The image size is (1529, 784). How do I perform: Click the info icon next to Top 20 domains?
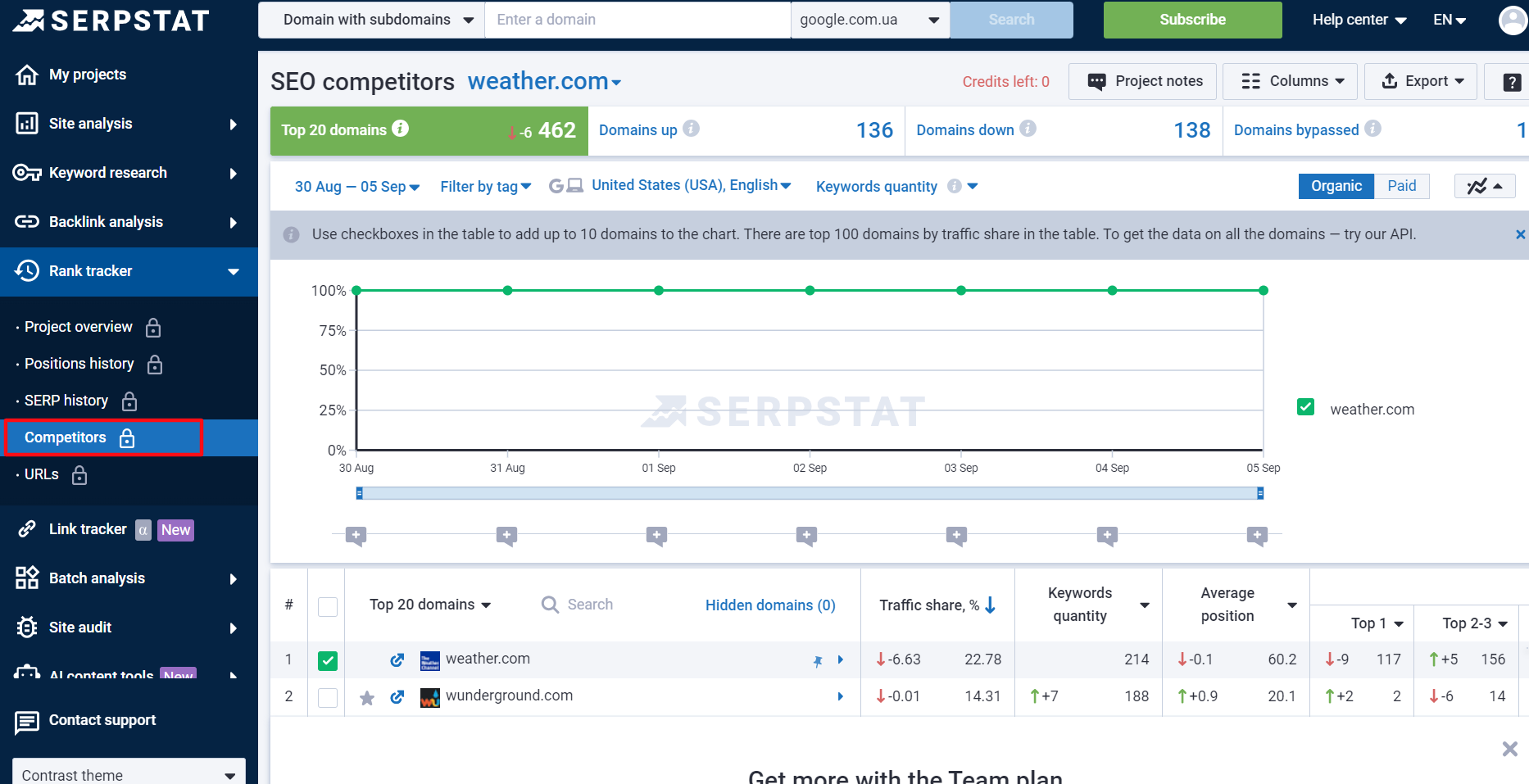400,128
